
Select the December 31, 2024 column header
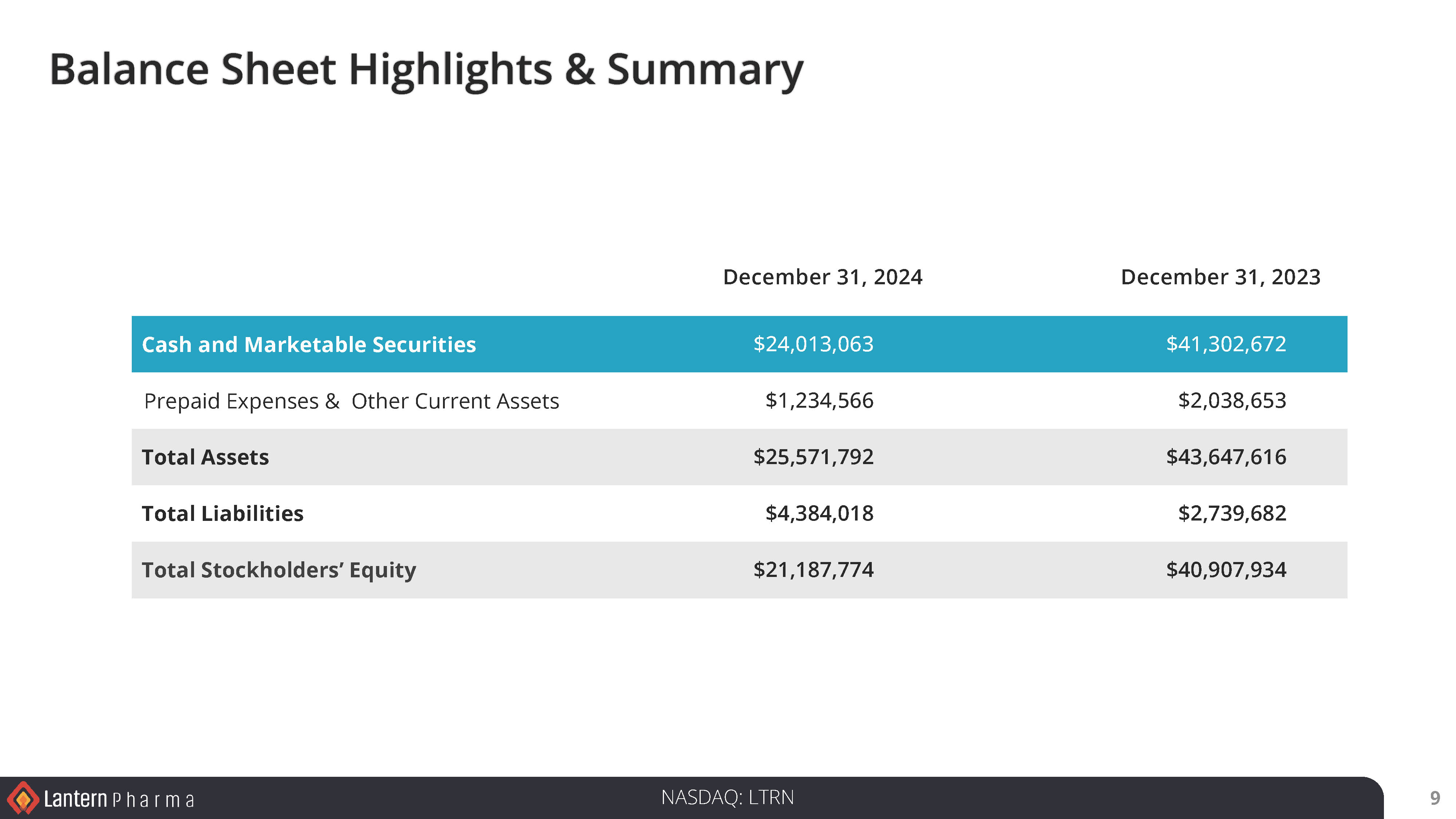[x=822, y=277]
